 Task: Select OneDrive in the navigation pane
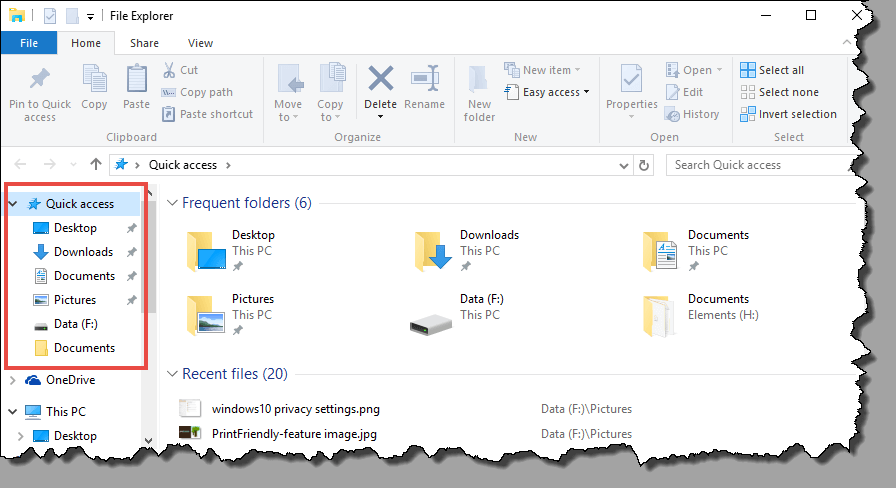pos(71,380)
